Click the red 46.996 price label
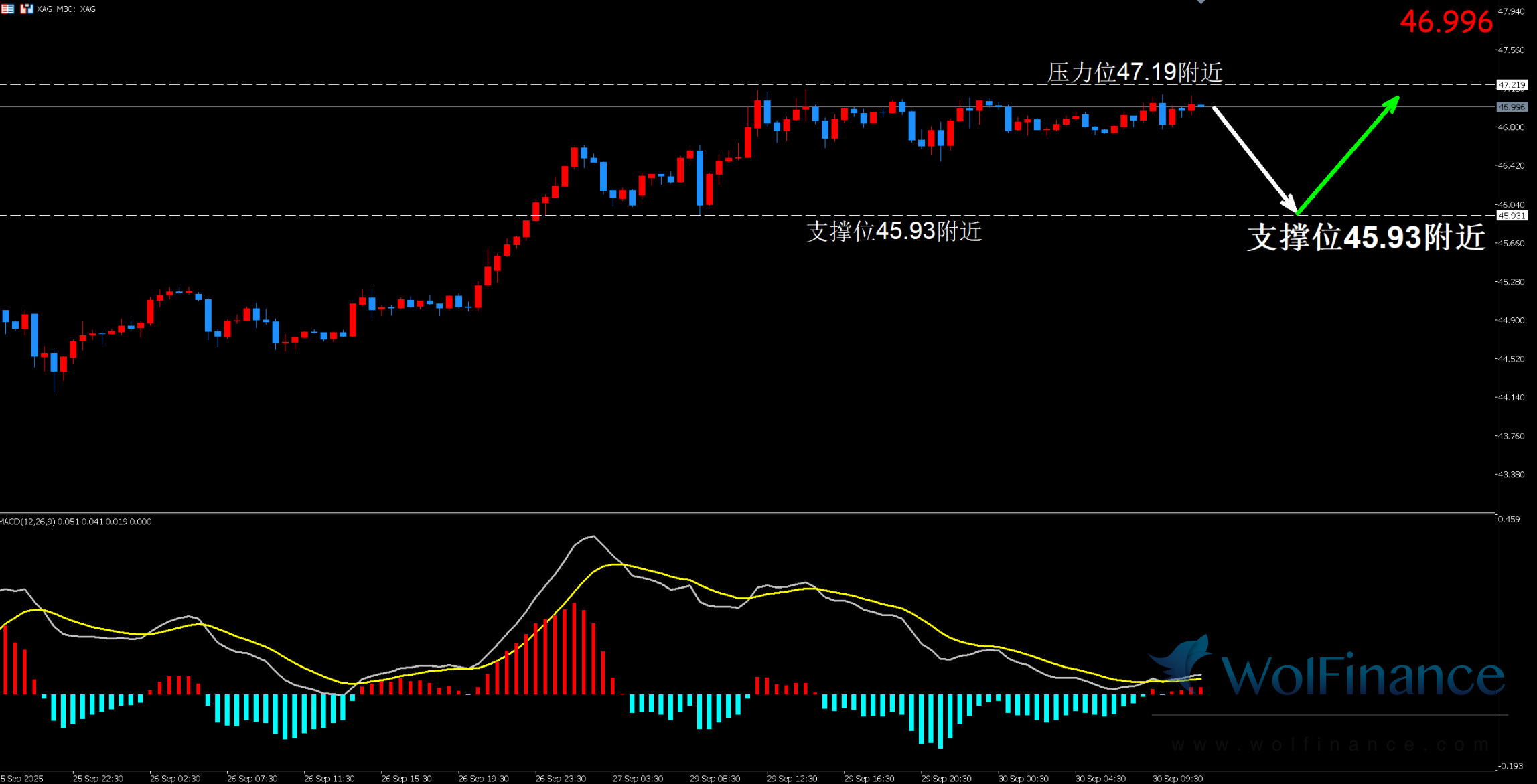This screenshot has height=784, width=1537. tap(1445, 22)
